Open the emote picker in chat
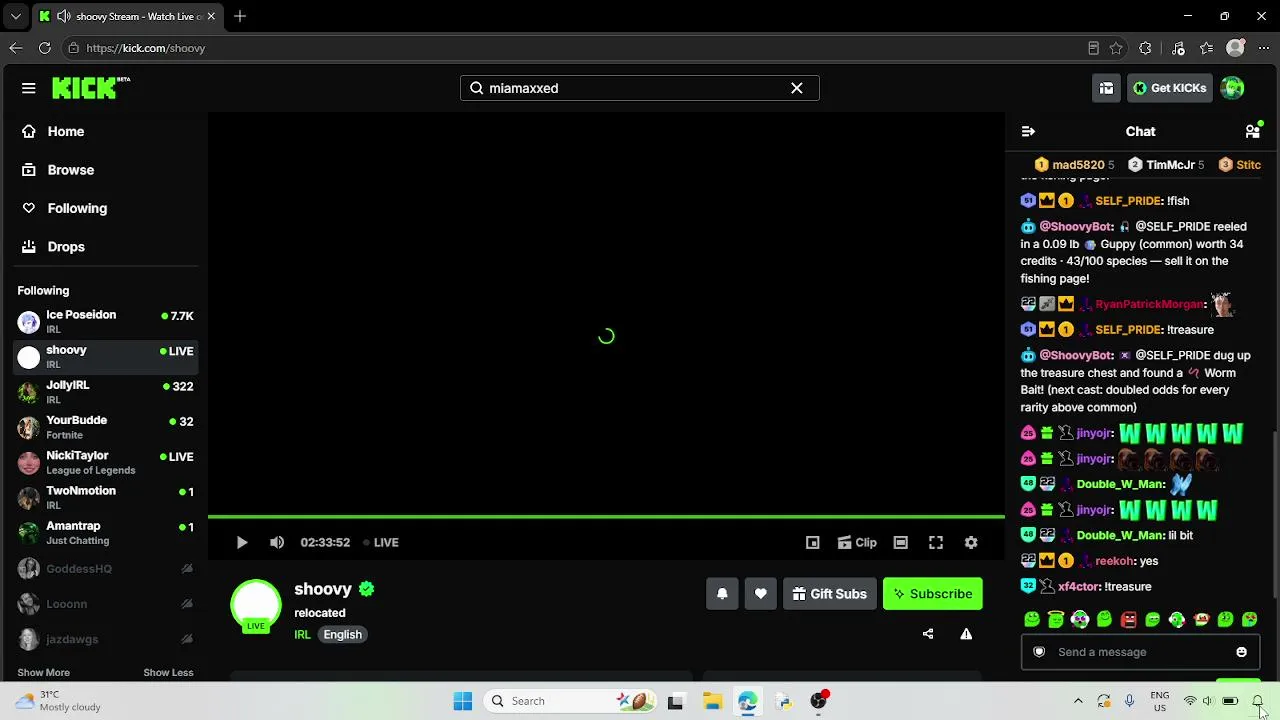 (1242, 652)
